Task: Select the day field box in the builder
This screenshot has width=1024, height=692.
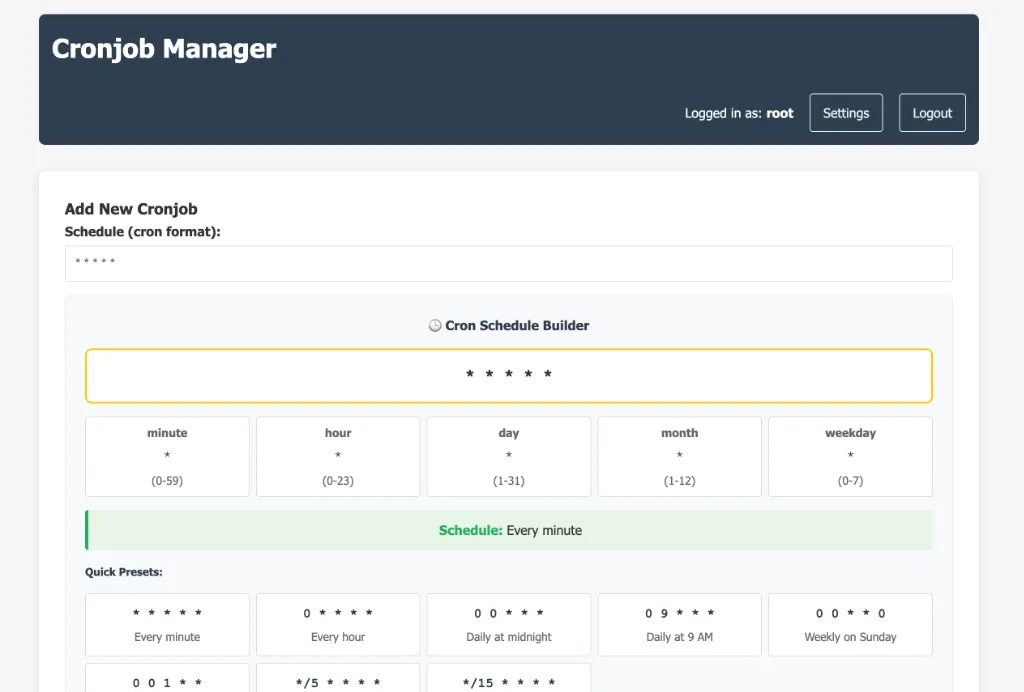Action: click(508, 456)
